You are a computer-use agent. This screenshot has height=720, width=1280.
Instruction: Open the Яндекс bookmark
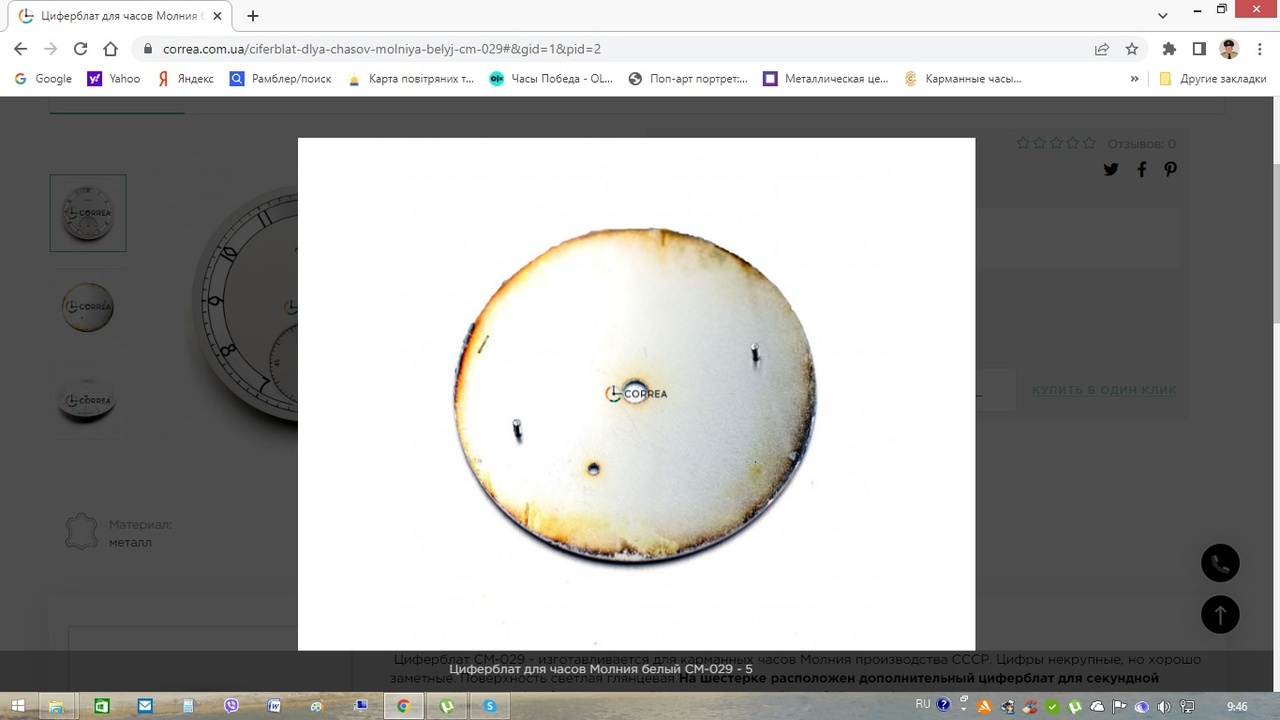(x=185, y=79)
